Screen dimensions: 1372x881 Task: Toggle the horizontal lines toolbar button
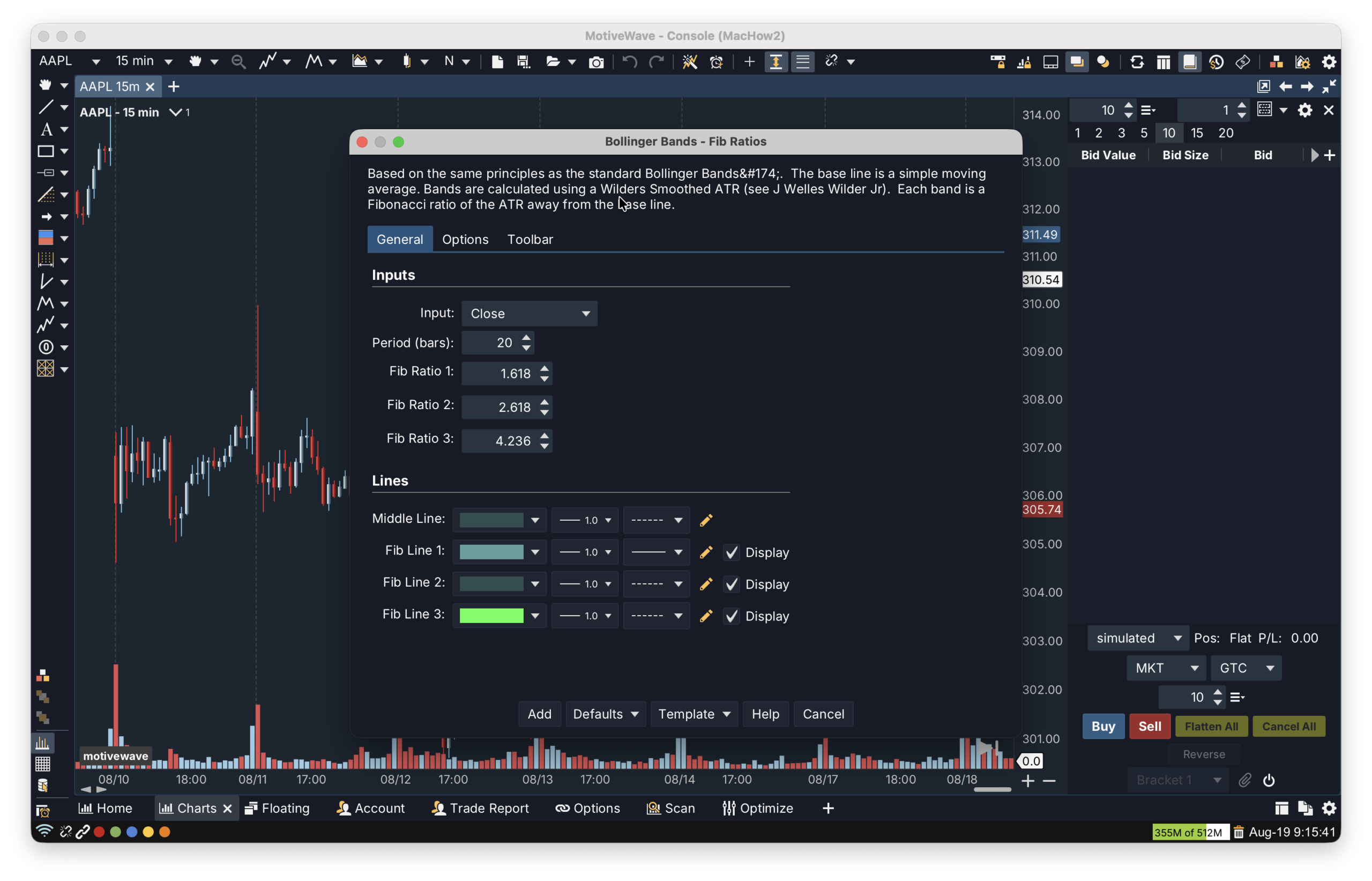[x=803, y=61]
